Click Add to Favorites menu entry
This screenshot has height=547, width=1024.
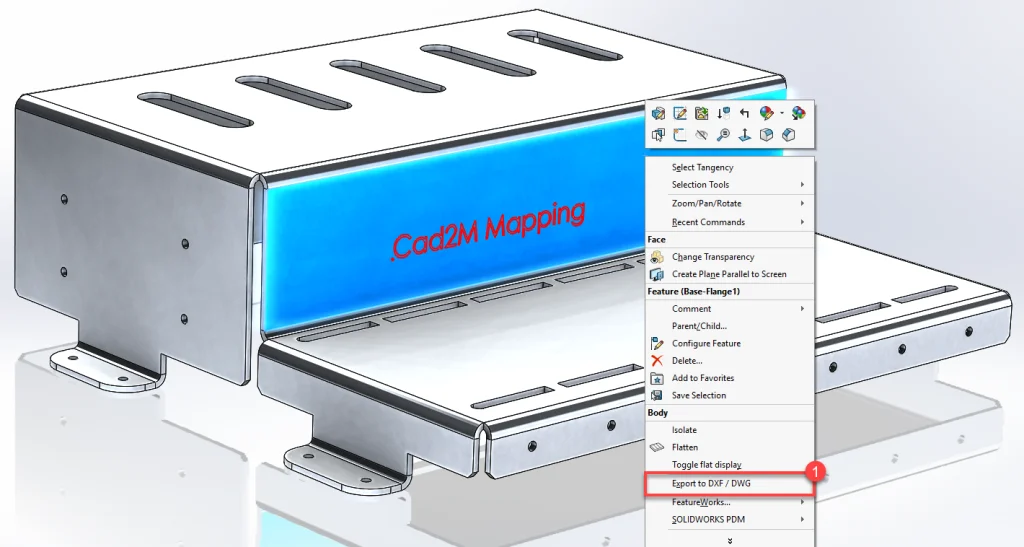coord(702,378)
